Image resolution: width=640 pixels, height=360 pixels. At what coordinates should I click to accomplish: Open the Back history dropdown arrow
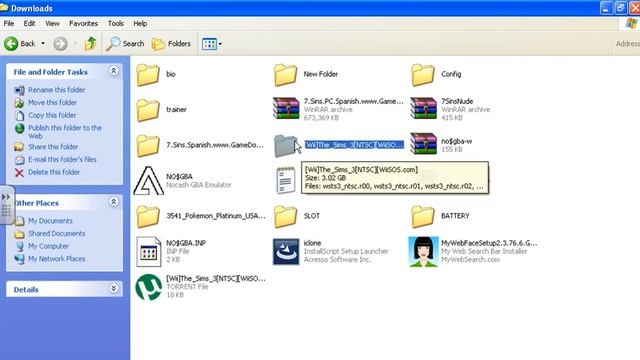coord(43,43)
